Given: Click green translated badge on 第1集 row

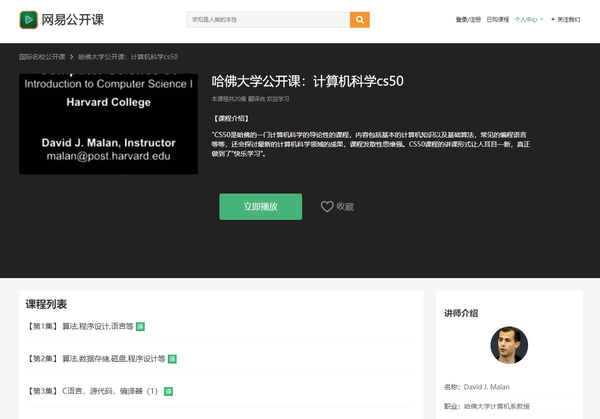Looking at the screenshot, I should pyautogui.click(x=140, y=327).
